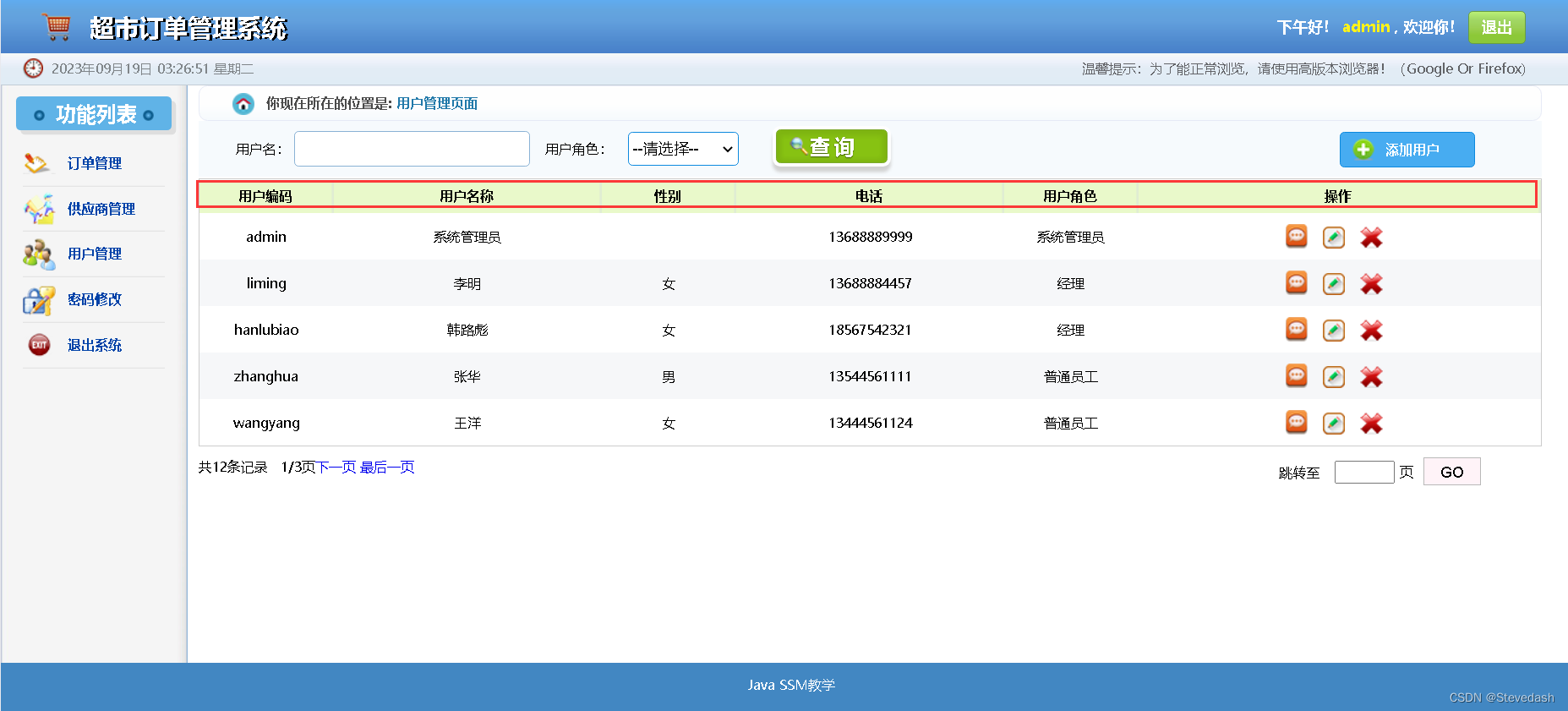Click phone number 13688889999
The width and height of the screenshot is (1568, 711).
pyautogui.click(x=871, y=237)
